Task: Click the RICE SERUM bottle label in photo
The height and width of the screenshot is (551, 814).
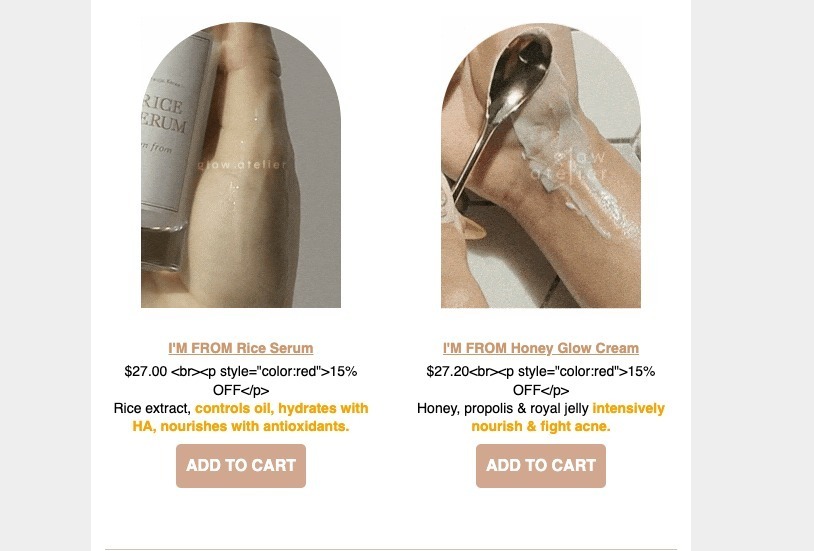Action: tap(163, 115)
